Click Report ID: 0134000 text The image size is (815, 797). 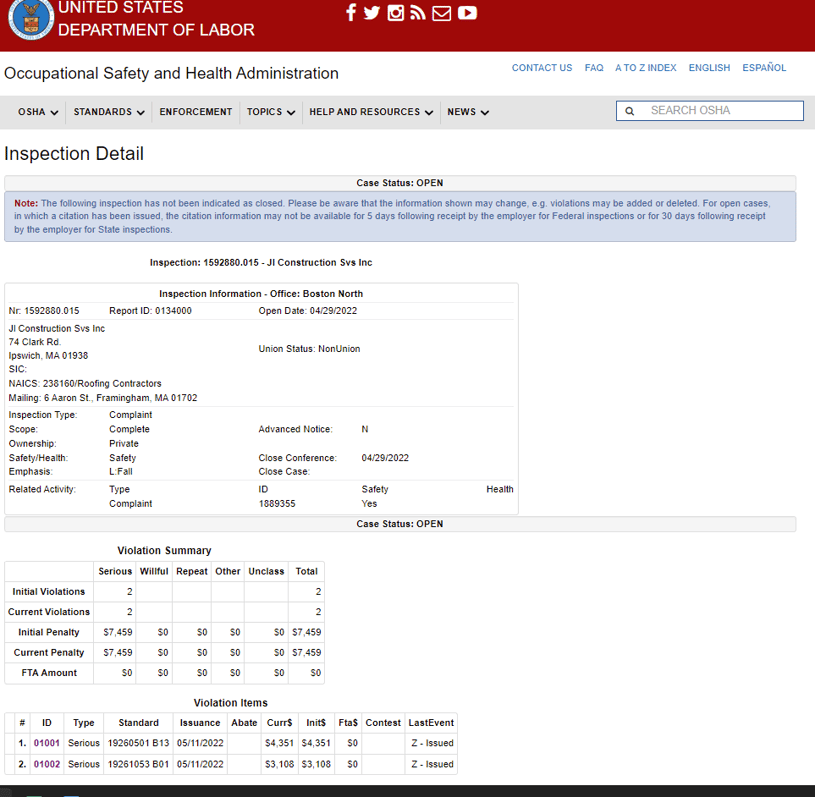[x=150, y=311]
